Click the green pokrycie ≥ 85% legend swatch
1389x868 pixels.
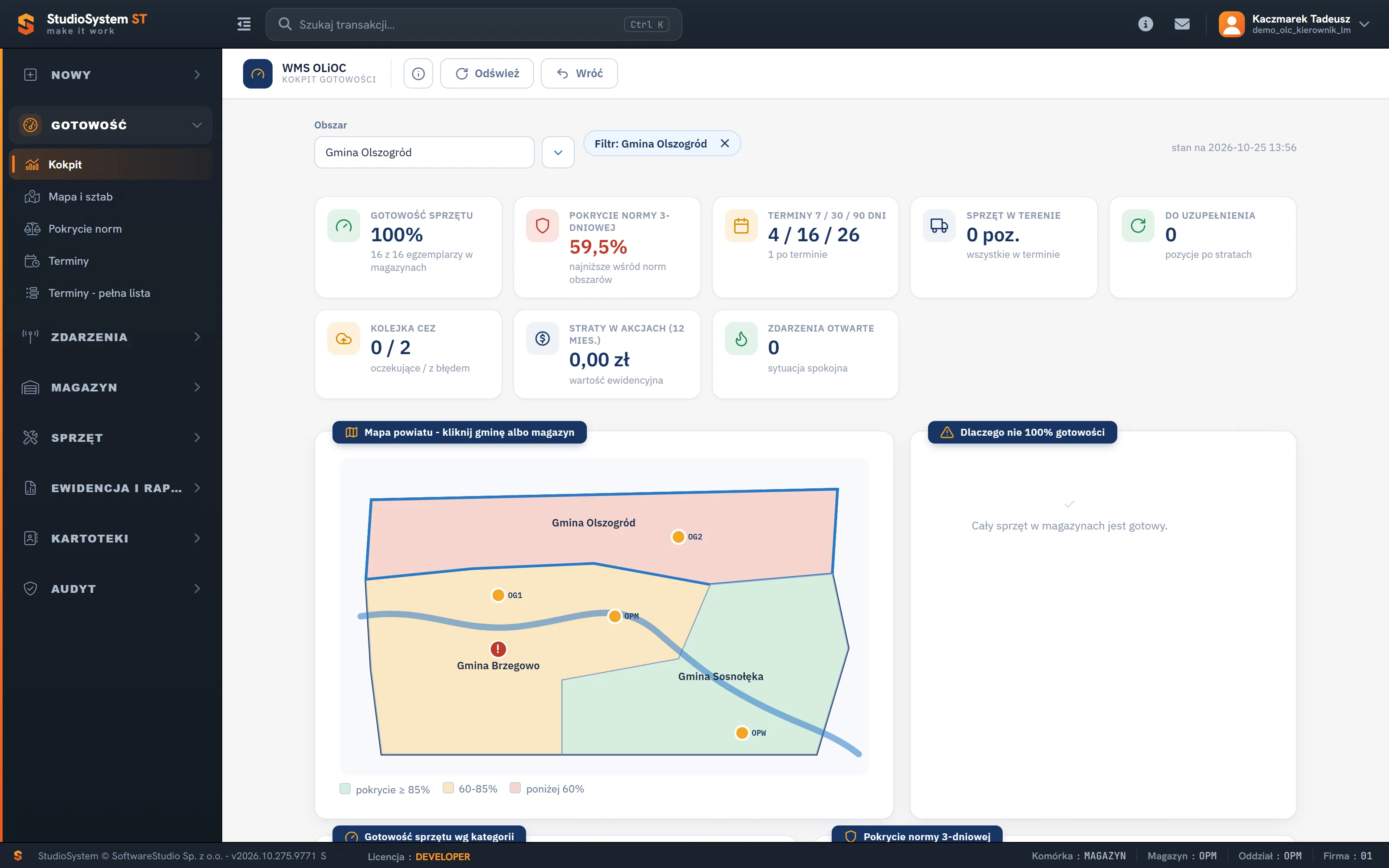pyautogui.click(x=345, y=789)
